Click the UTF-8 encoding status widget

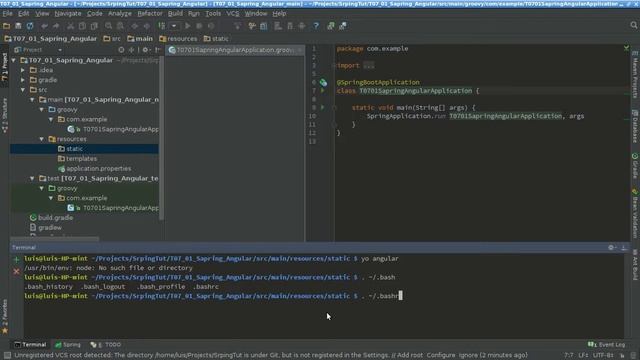pyautogui.click(x=603, y=356)
